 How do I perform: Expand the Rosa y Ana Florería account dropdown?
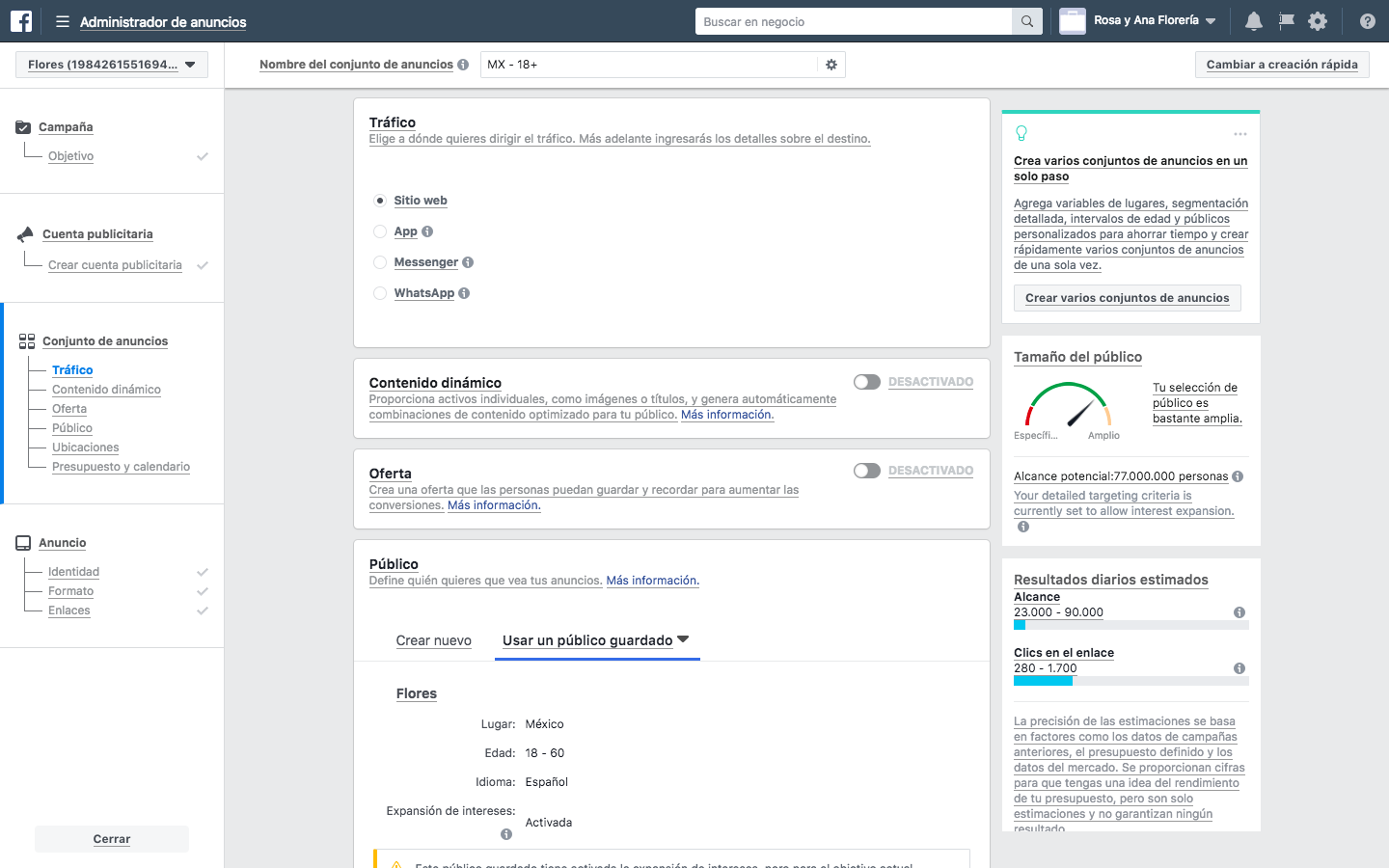(x=1211, y=21)
